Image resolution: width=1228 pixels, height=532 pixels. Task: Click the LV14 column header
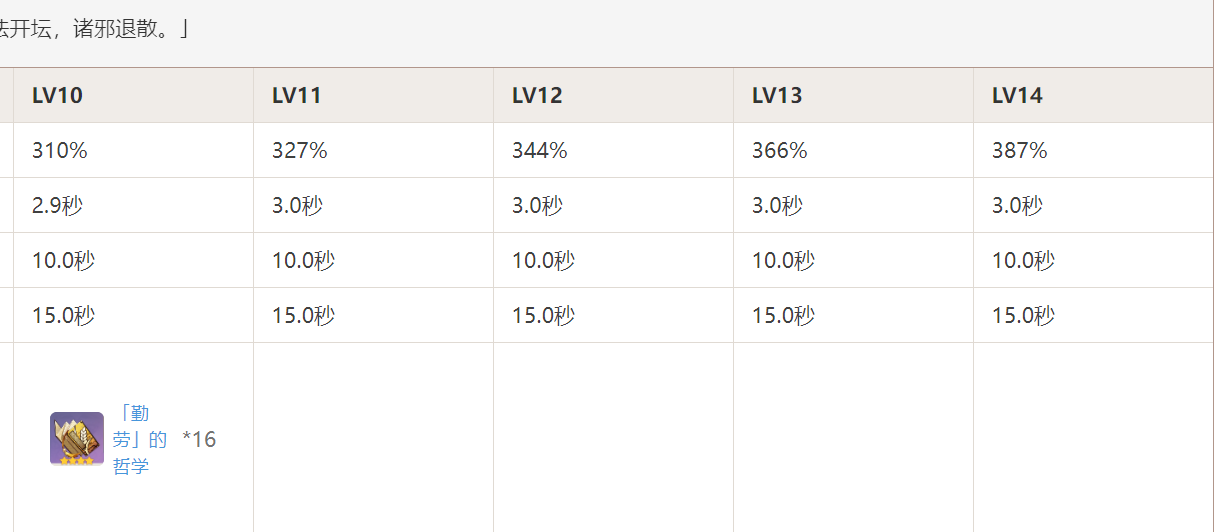click(1017, 96)
